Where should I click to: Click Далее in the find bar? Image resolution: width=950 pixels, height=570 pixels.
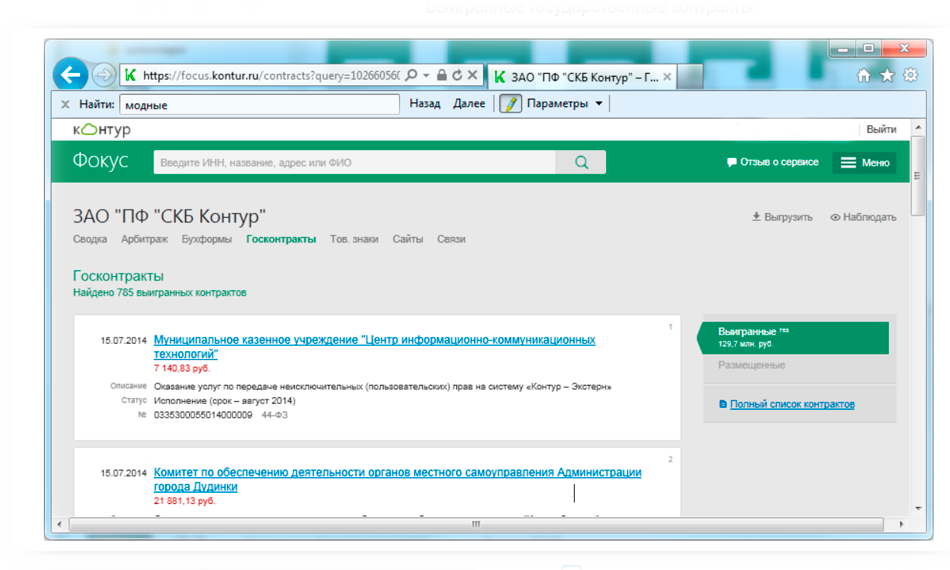469,104
